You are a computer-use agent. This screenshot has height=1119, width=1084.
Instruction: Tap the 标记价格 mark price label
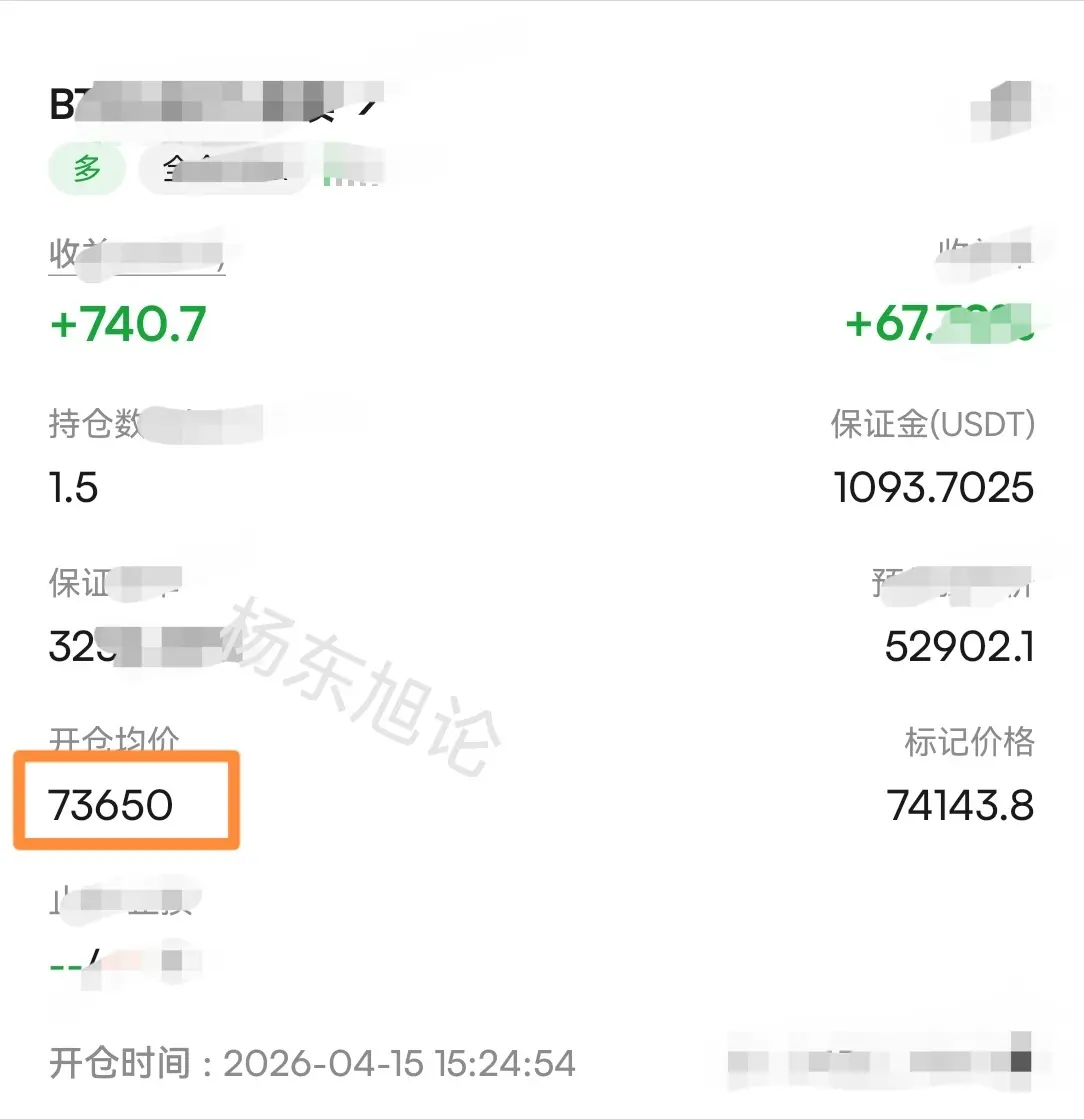click(969, 741)
